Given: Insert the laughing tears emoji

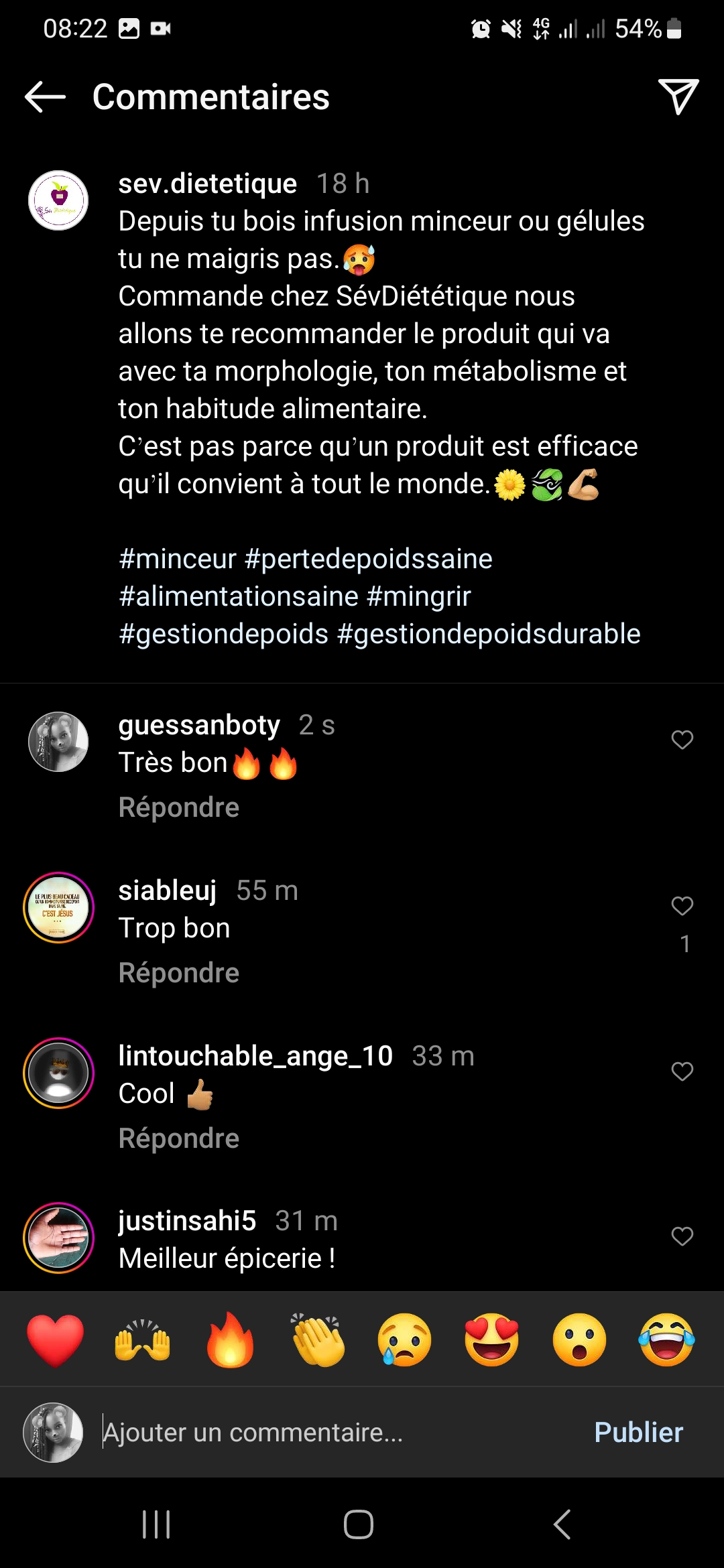Looking at the screenshot, I should pos(666,1340).
